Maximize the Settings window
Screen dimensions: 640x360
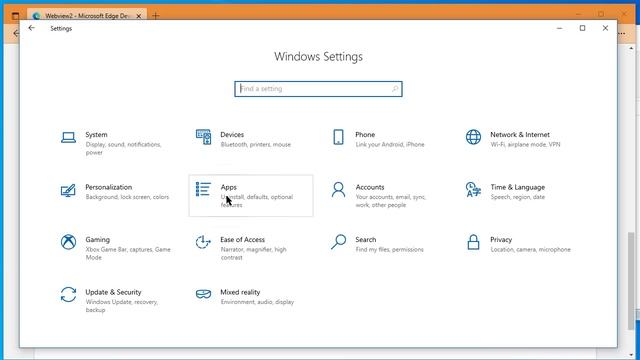pyautogui.click(x=582, y=28)
